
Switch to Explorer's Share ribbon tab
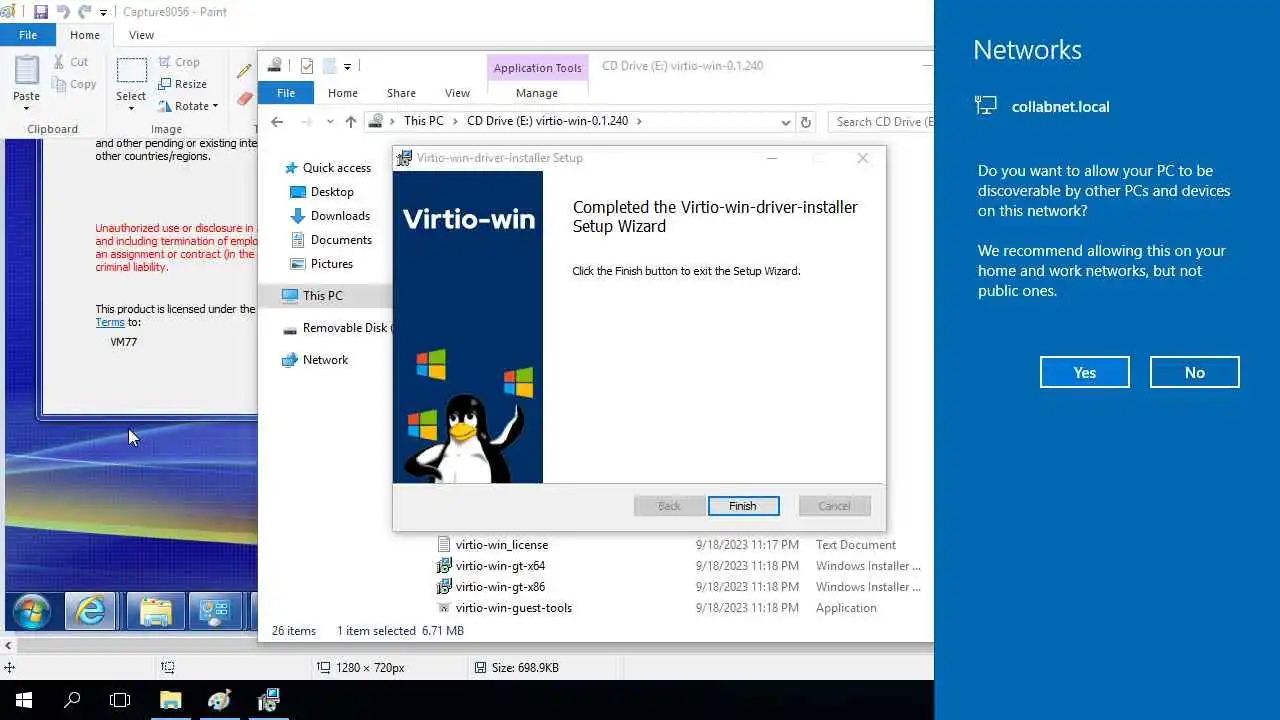(401, 93)
